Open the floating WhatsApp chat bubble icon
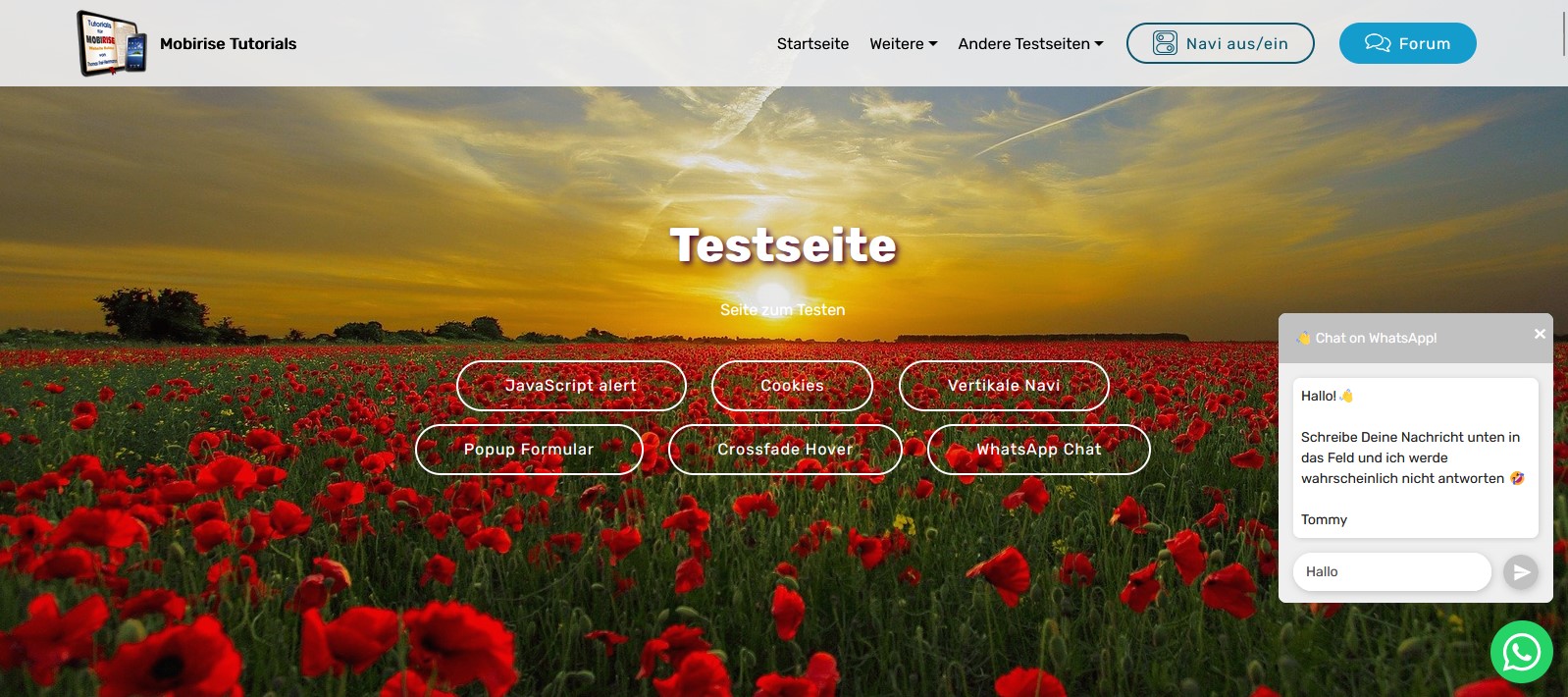Viewport: 1568px width, 697px height. (1521, 652)
